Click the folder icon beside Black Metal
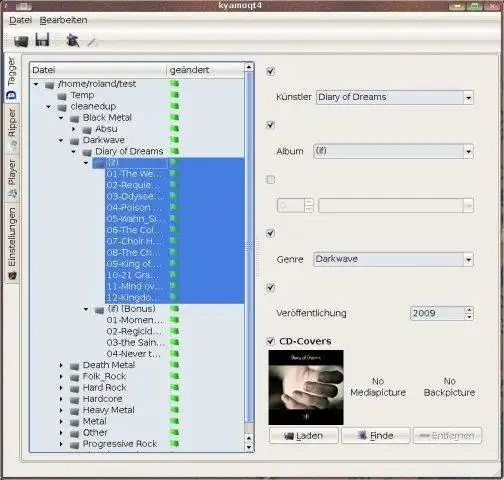Screen dimensions: 504x480 (x=74, y=118)
